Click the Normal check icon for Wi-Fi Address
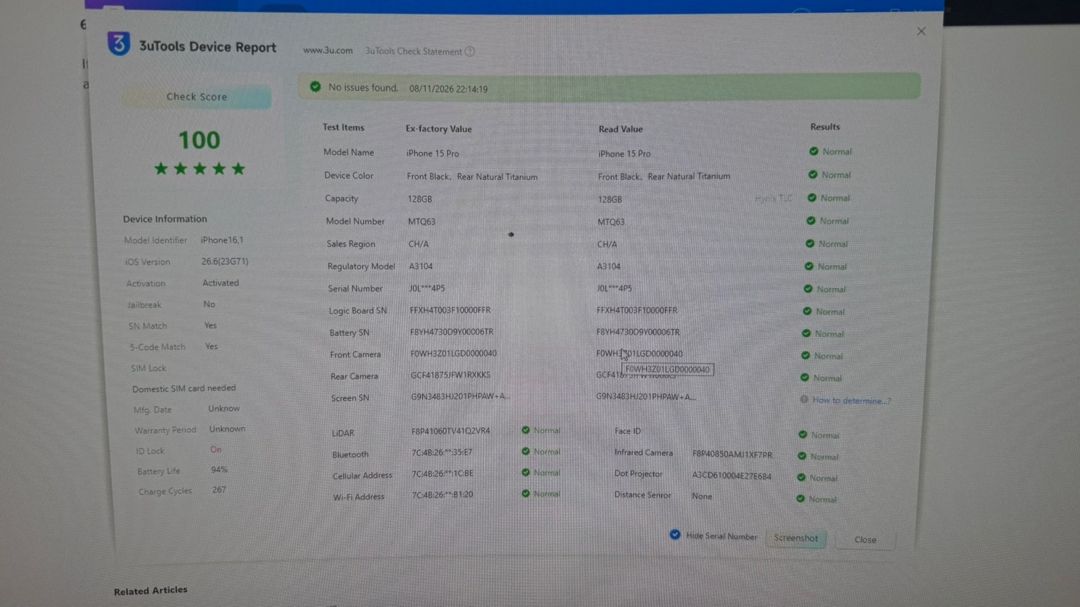The width and height of the screenshot is (1080, 607). (526, 493)
